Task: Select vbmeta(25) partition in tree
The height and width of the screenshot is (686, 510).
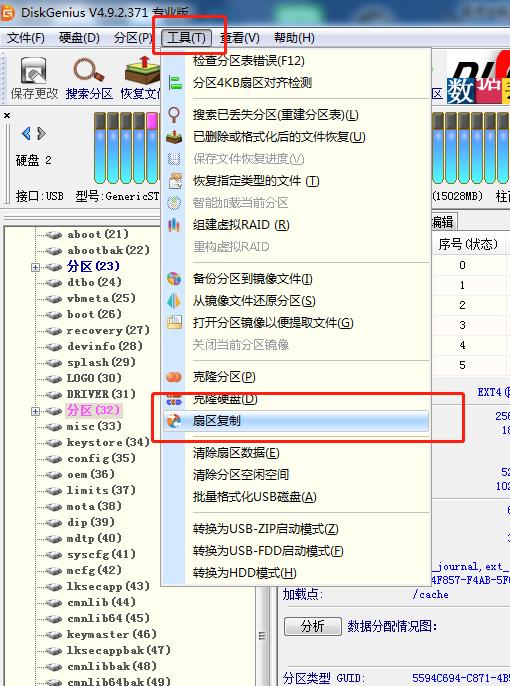Action: (101, 298)
